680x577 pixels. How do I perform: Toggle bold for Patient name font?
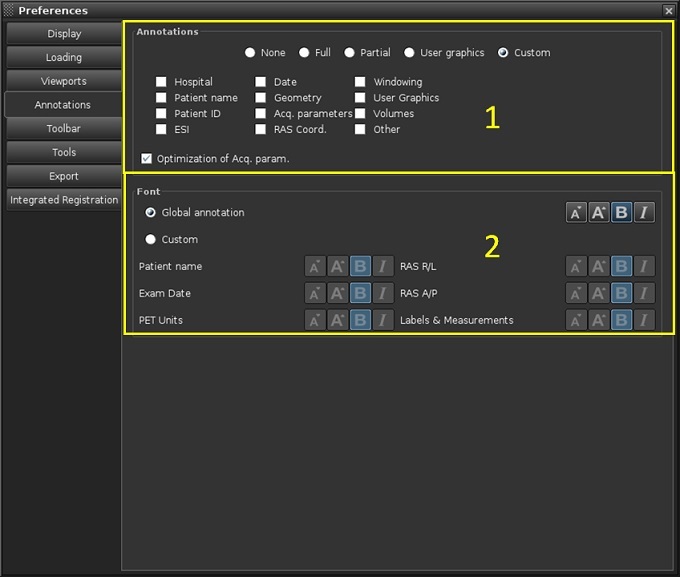(x=361, y=267)
